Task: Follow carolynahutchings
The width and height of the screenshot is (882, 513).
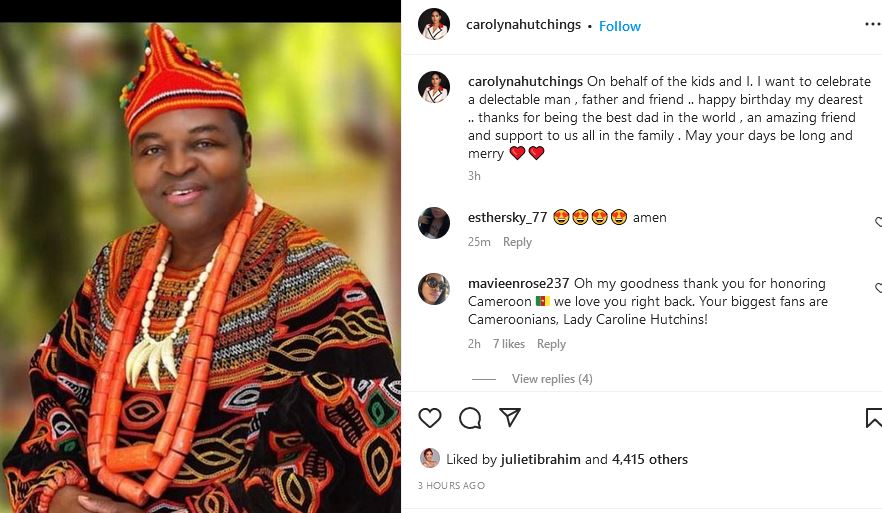Action: (620, 26)
